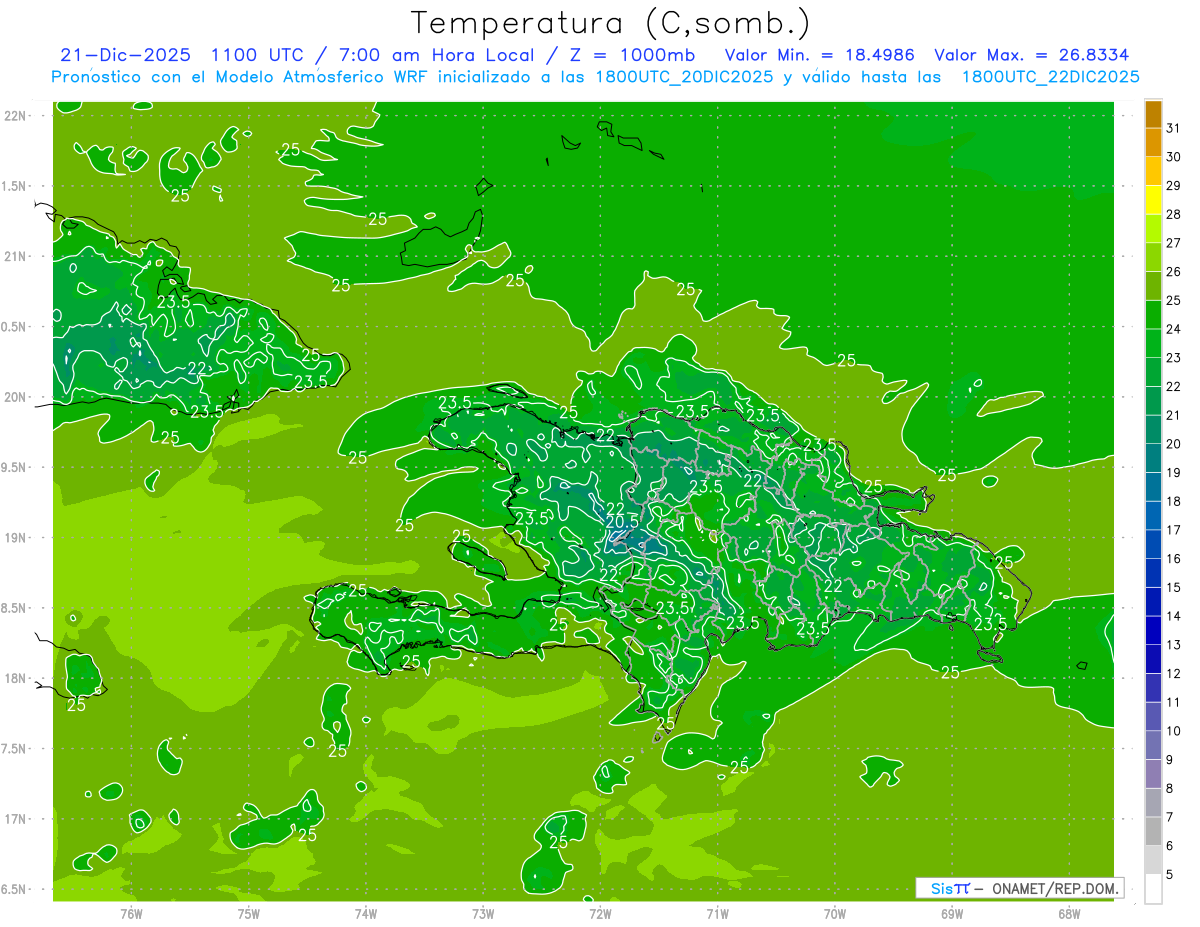Click the color scale value 10
This screenshot has height=927, width=1200.
point(1173,731)
